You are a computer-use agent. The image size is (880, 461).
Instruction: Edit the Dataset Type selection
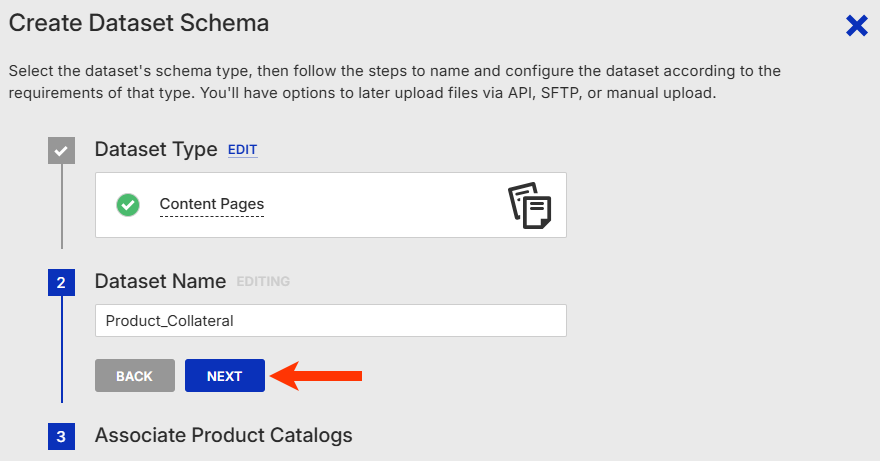tap(242, 150)
